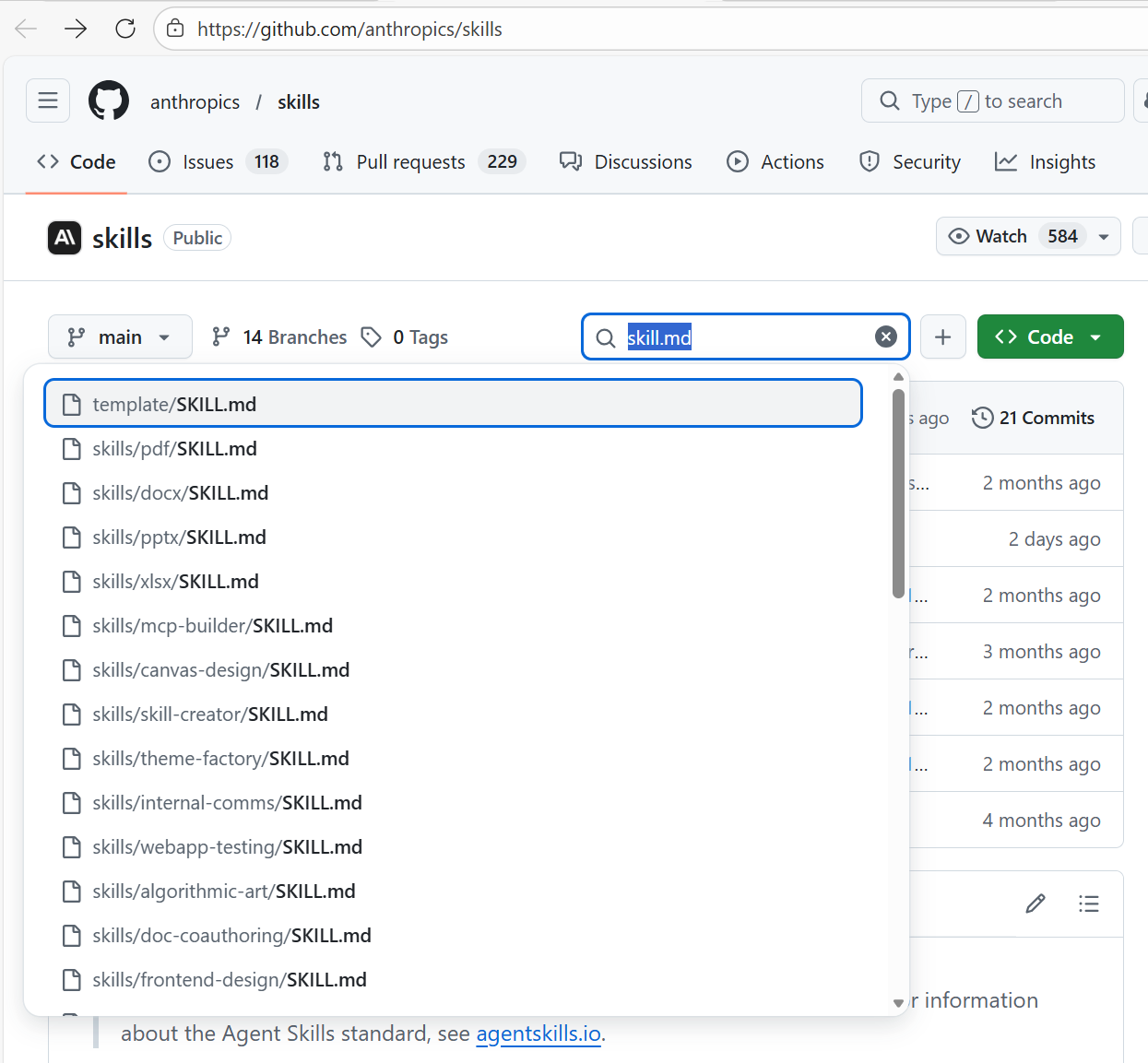Open the Security tab
This screenshot has height=1063, width=1148.
point(910,162)
